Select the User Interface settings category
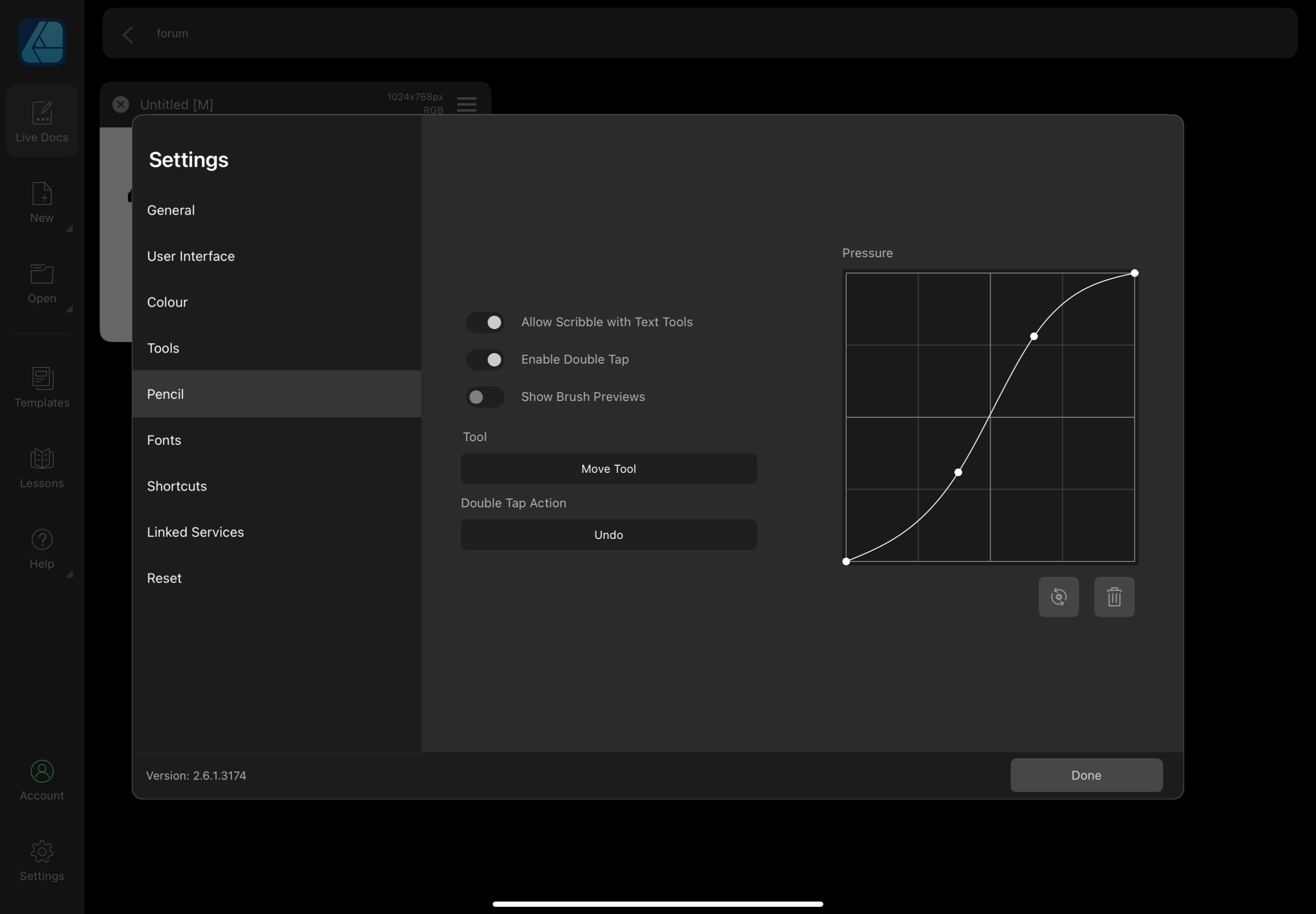The width and height of the screenshot is (1316, 914). point(277,256)
